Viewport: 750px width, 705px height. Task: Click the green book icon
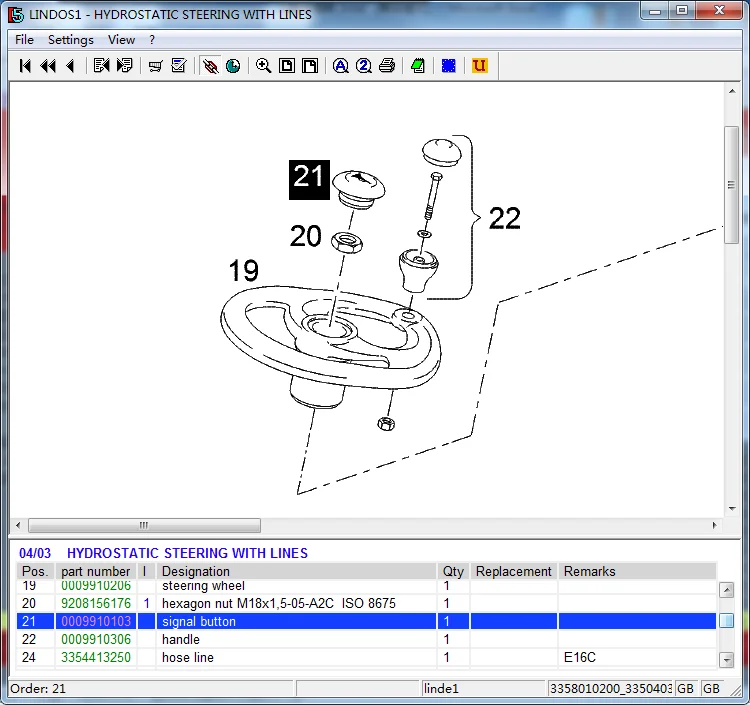(417, 66)
